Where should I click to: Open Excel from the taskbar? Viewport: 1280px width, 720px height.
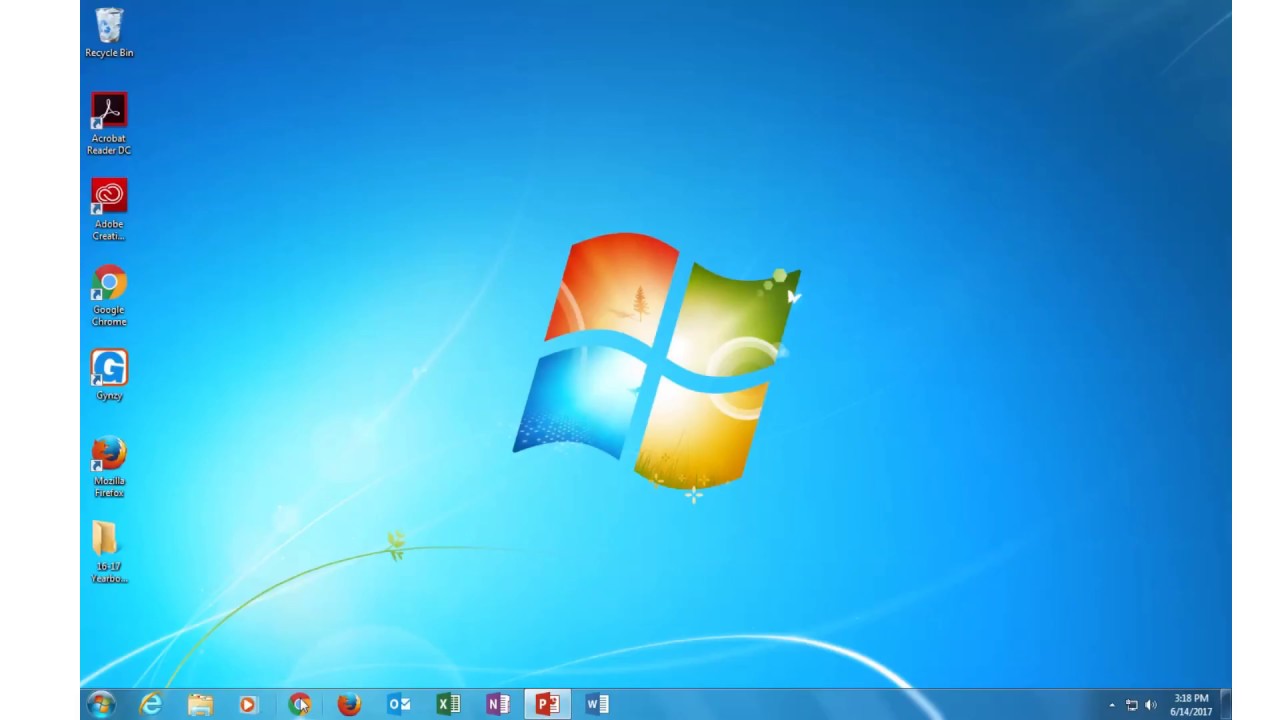tap(448, 704)
